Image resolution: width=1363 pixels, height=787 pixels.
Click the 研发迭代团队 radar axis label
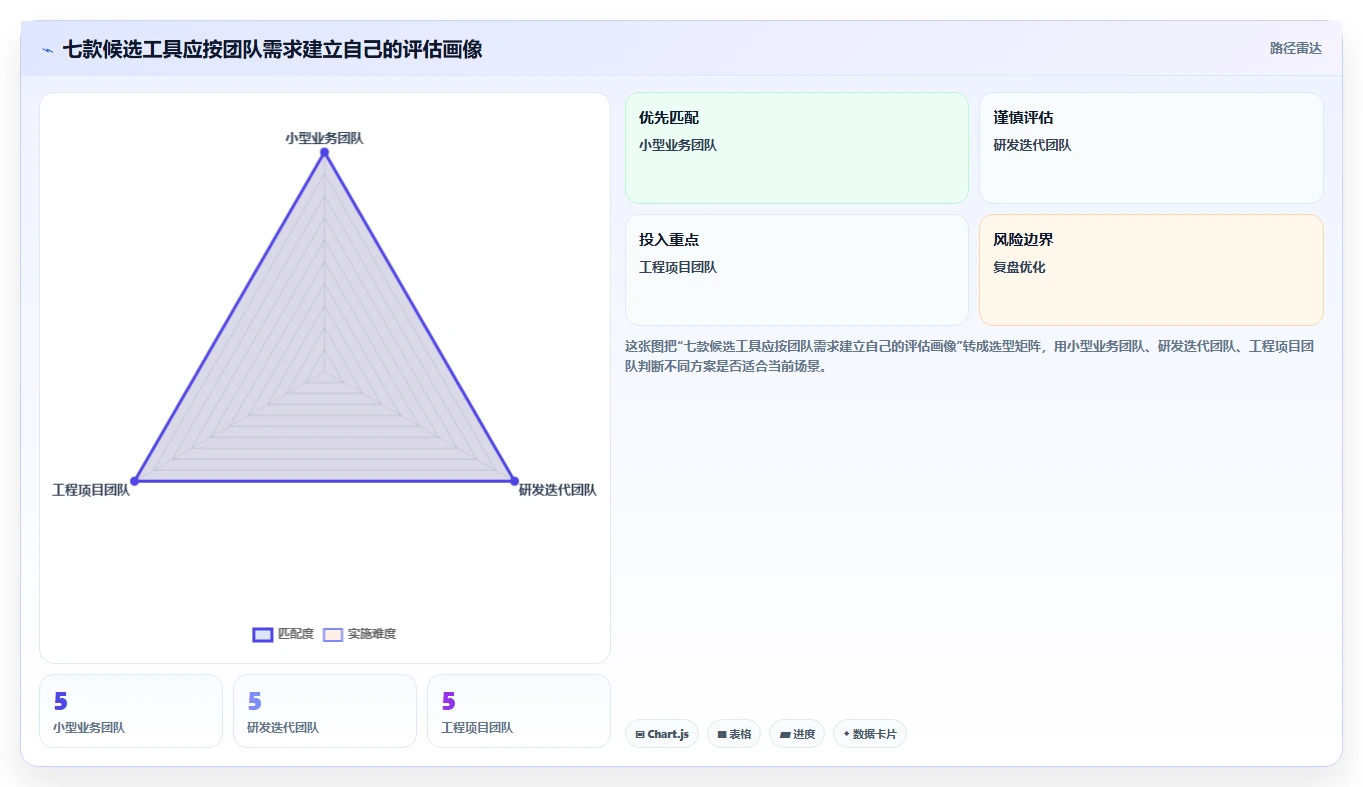[x=557, y=490]
